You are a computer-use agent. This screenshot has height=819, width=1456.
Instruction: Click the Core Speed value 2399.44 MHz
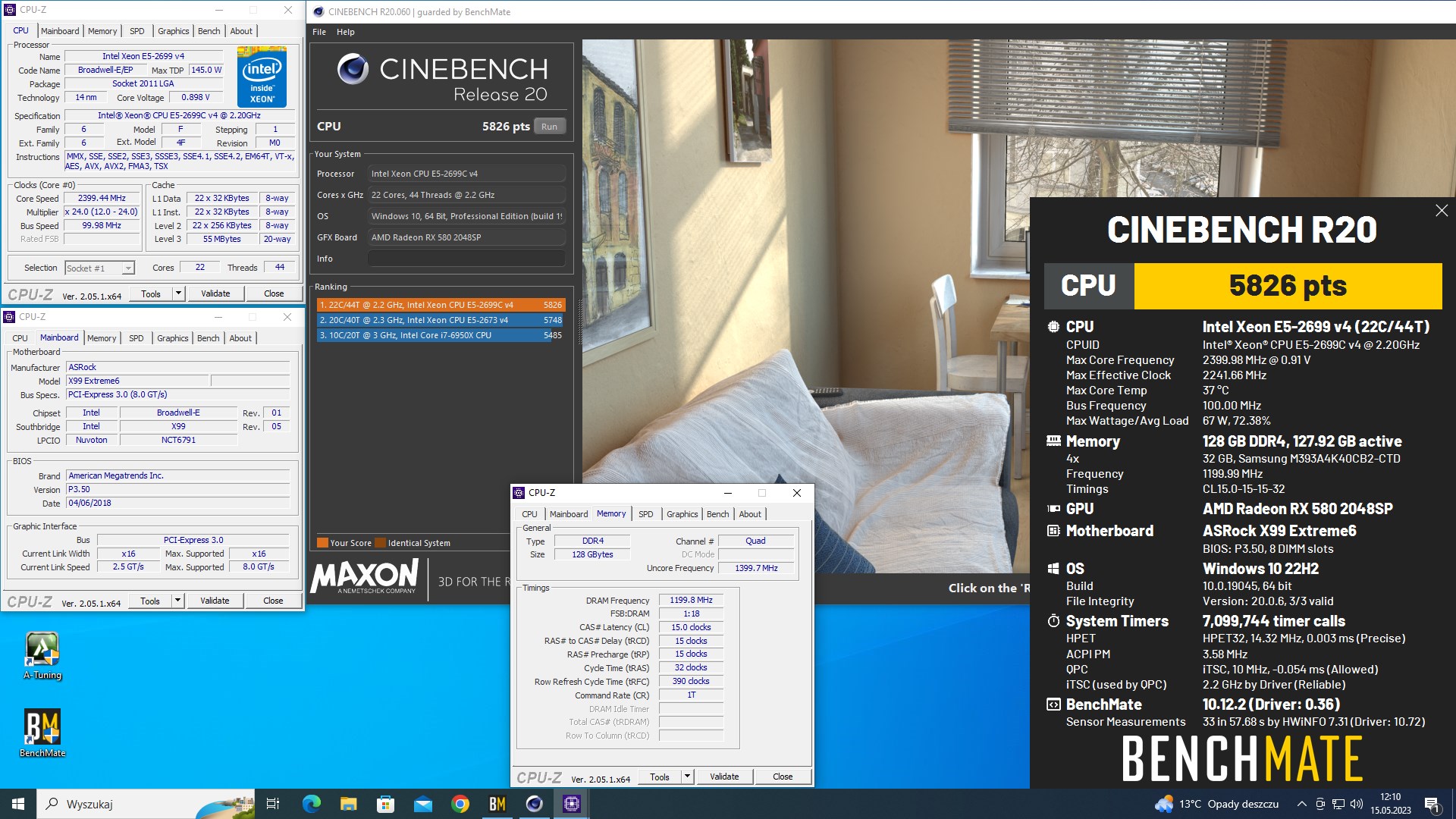(x=102, y=198)
